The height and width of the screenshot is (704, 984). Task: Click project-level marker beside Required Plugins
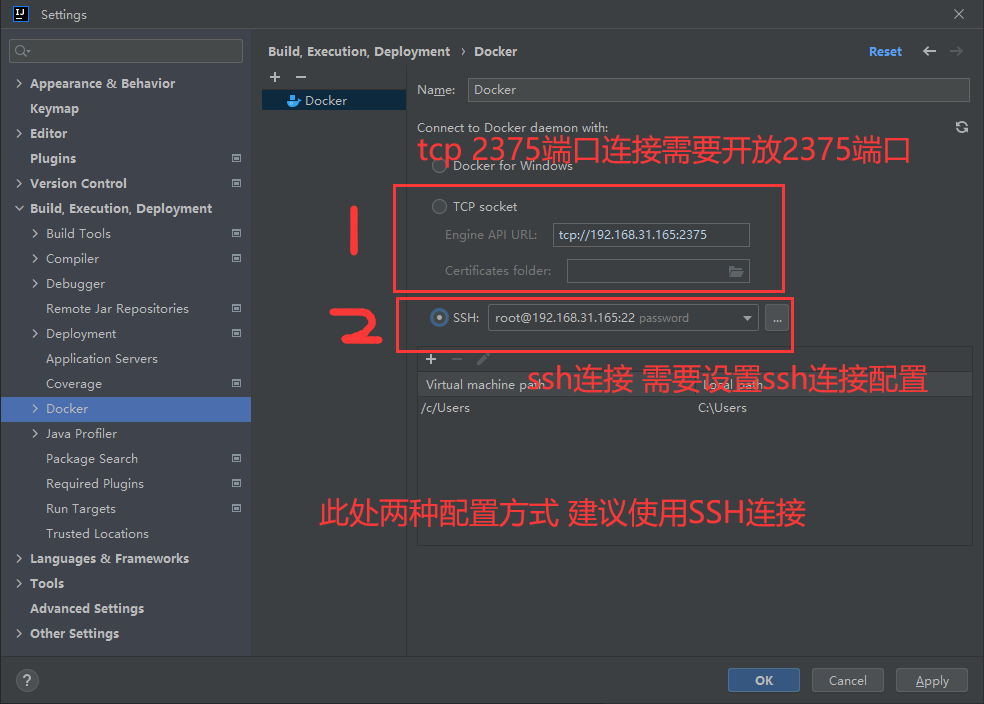[237, 483]
